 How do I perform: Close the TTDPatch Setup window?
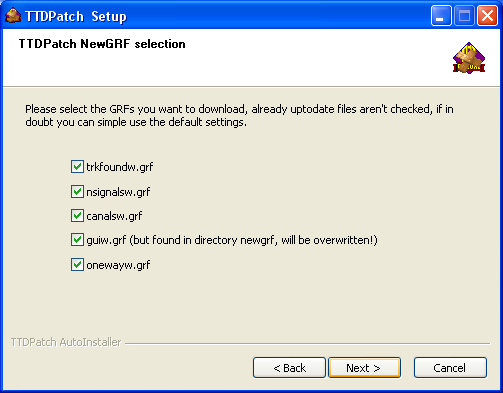pos(487,16)
